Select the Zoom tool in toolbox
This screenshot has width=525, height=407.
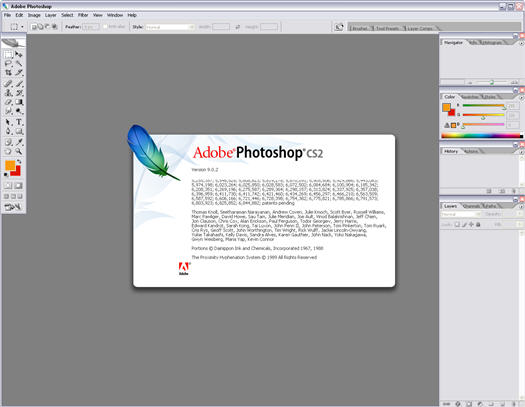coord(19,151)
